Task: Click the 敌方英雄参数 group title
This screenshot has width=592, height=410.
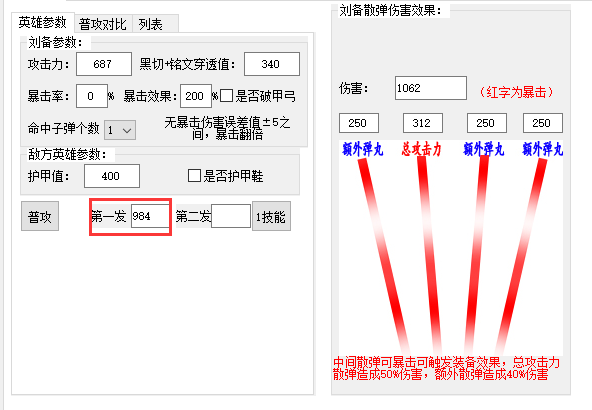Action: tap(67, 154)
